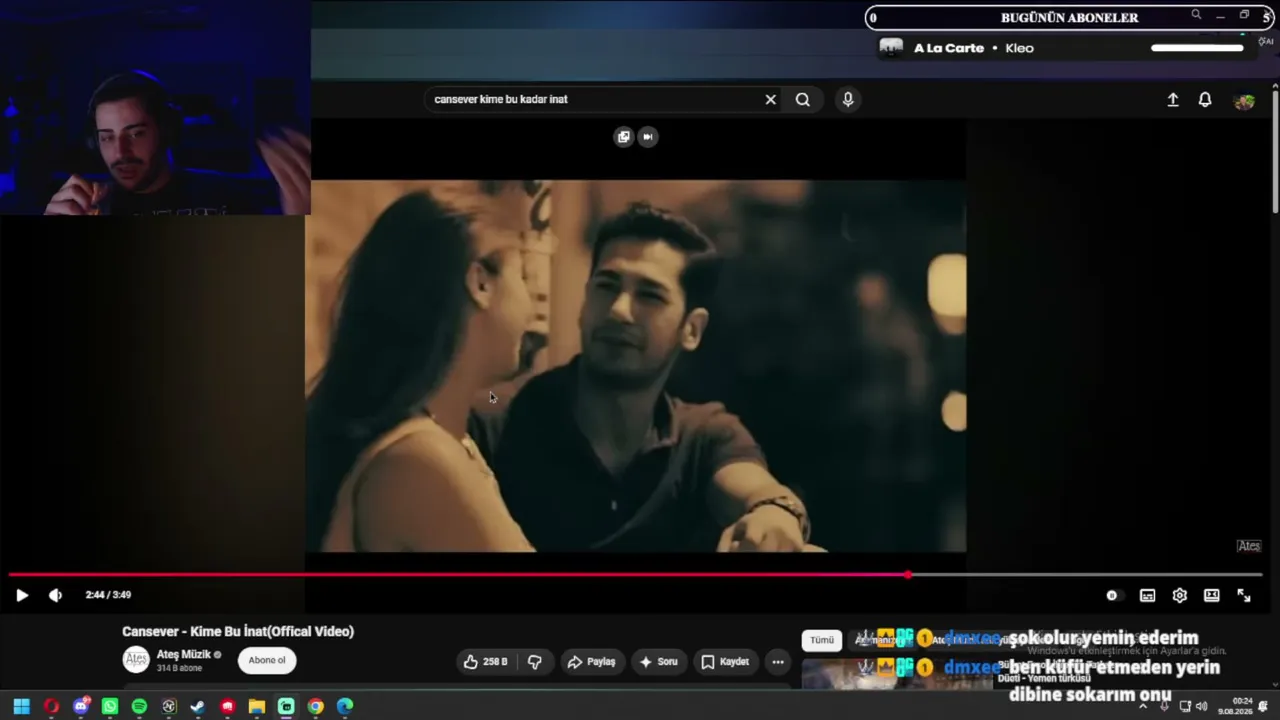Click the search magnifier button
The image size is (1280, 720).
click(x=802, y=100)
